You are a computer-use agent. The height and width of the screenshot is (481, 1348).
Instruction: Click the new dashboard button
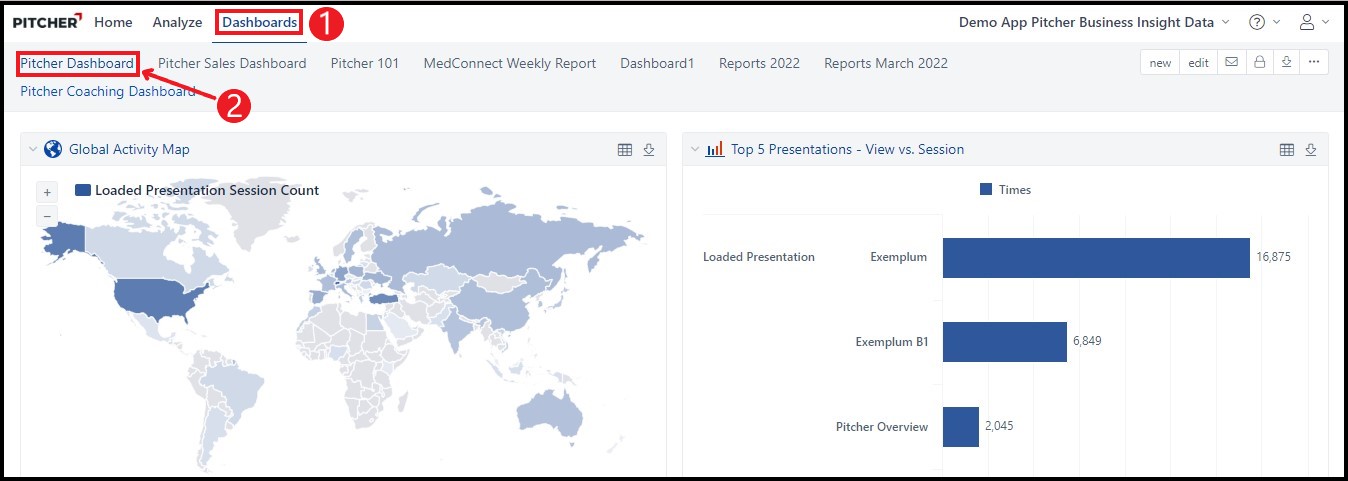[x=1160, y=62]
